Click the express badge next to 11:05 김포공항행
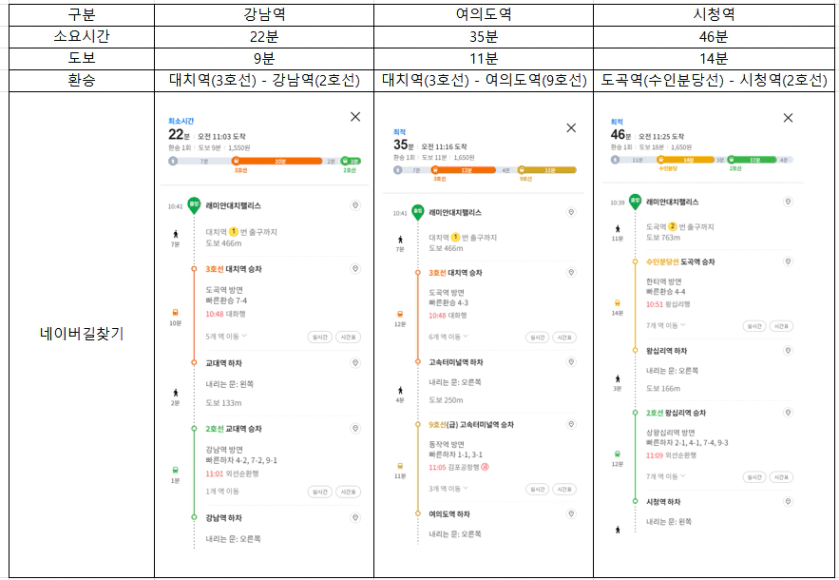 tap(485, 467)
